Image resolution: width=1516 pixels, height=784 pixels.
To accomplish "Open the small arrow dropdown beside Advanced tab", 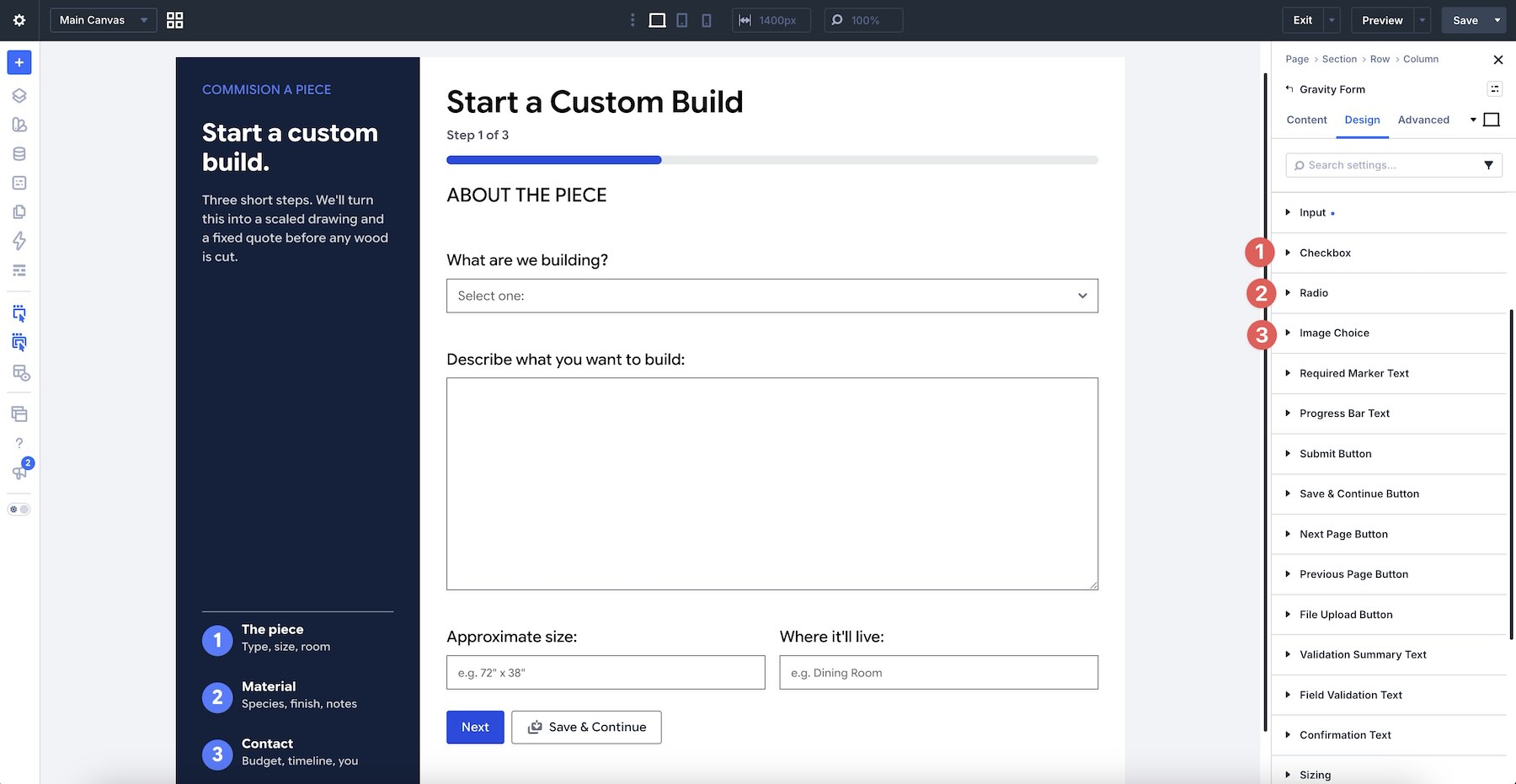I will tap(1473, 120).
